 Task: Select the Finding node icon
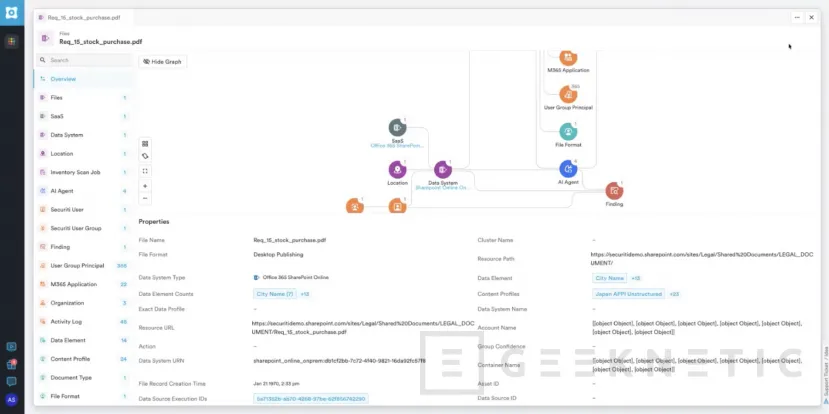(614, 191)
